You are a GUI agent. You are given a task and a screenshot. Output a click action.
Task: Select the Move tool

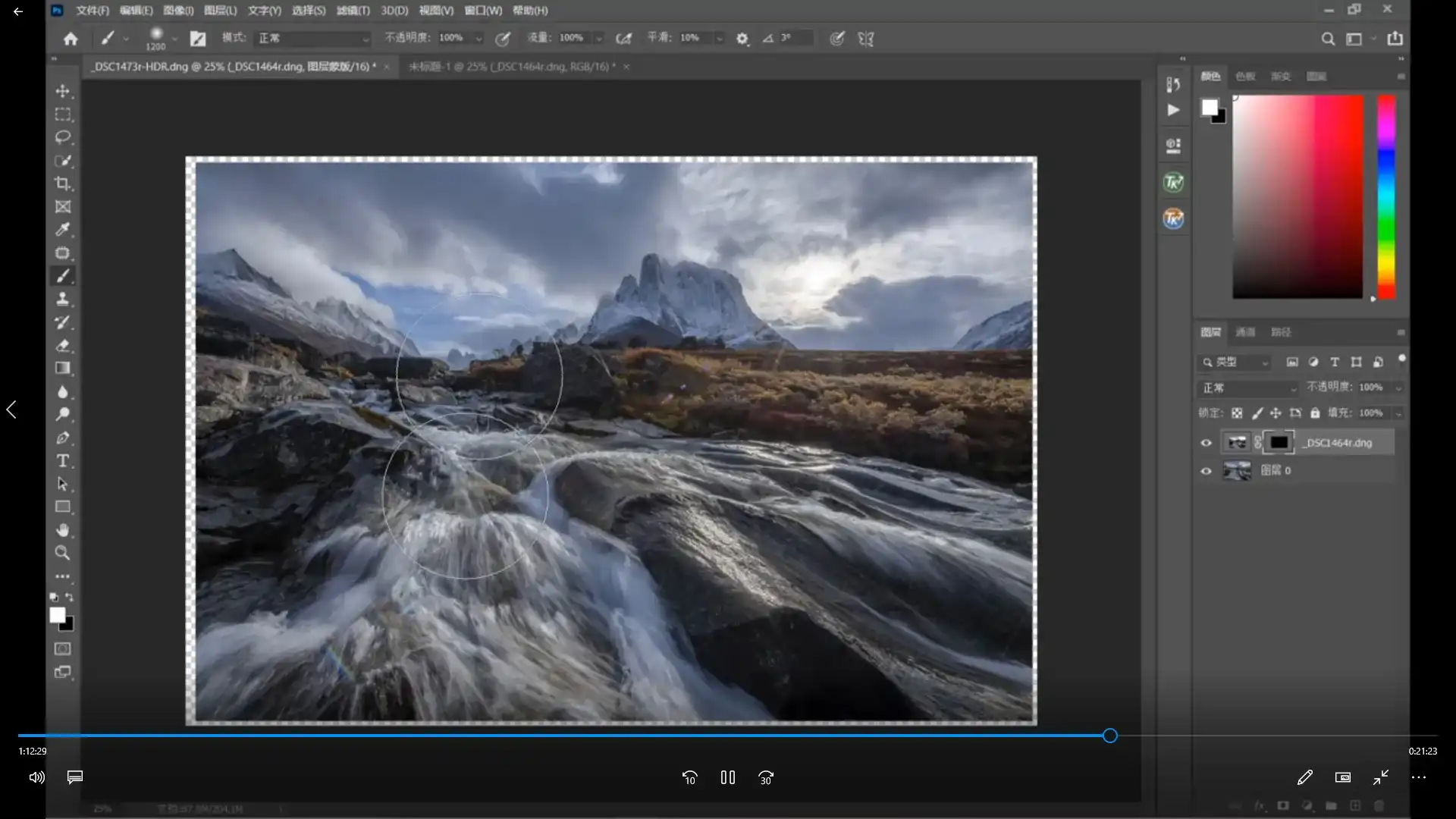tap(63, 91)
